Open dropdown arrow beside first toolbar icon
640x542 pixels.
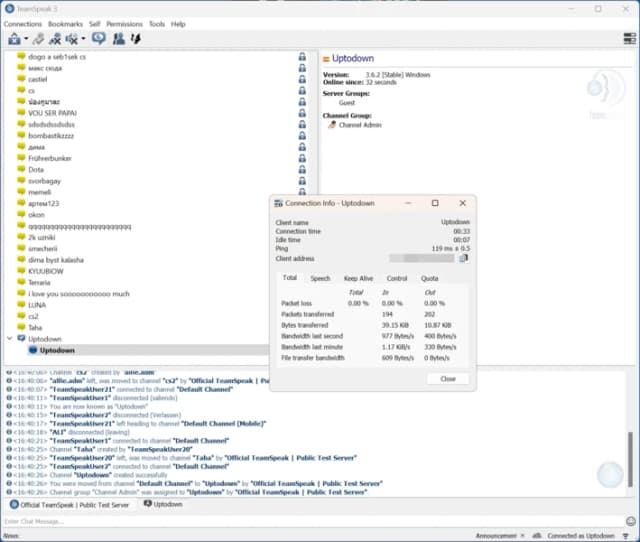tap(26, 39)
